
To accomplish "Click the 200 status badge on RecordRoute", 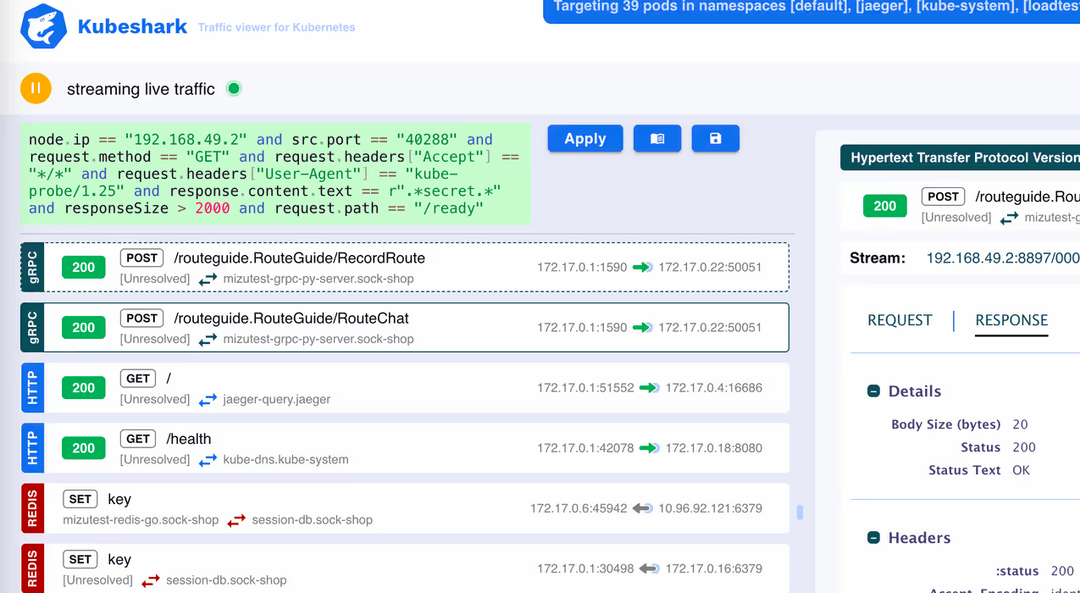I will [83, 267].
